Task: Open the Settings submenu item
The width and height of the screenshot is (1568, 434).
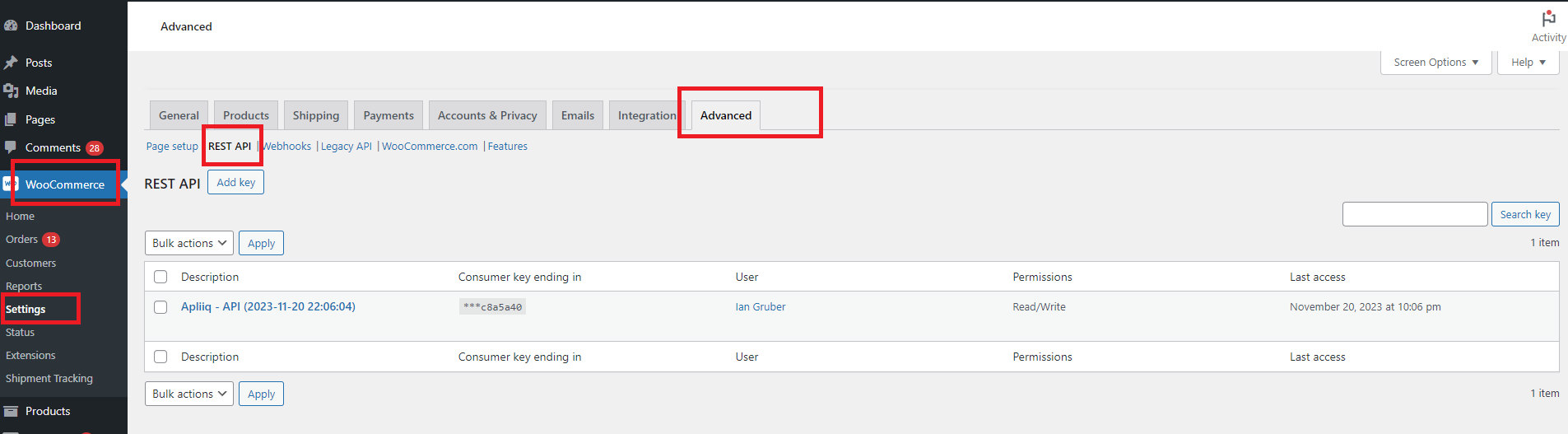Action: pos(26,309)
